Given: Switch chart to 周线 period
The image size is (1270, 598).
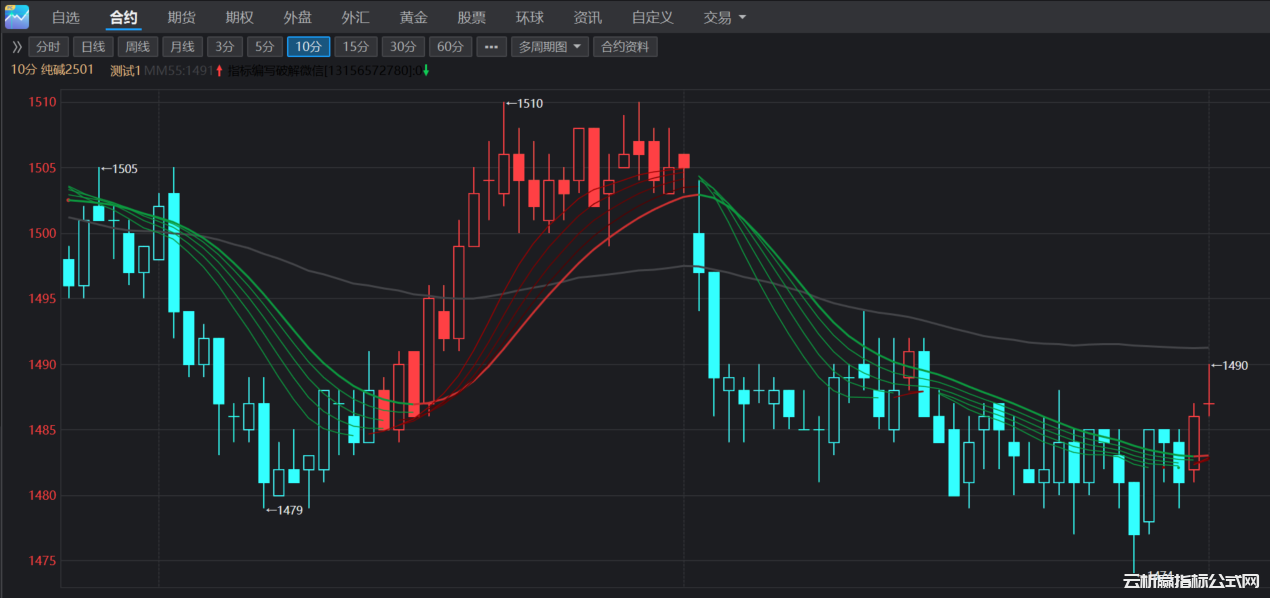Looking at the screenshot, I should tap(137, 47).
